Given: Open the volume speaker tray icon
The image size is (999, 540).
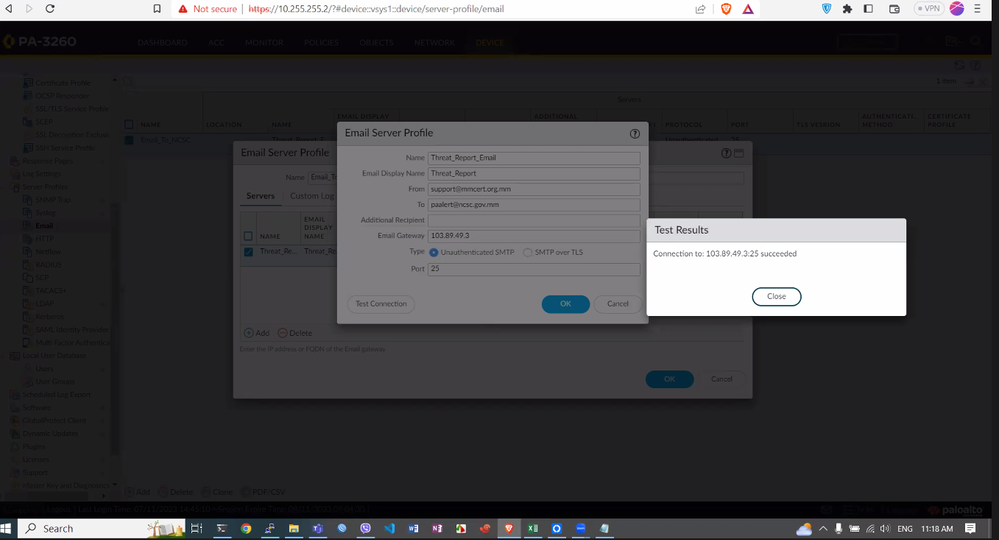Looking at the screenshot, I should (885, 529).
